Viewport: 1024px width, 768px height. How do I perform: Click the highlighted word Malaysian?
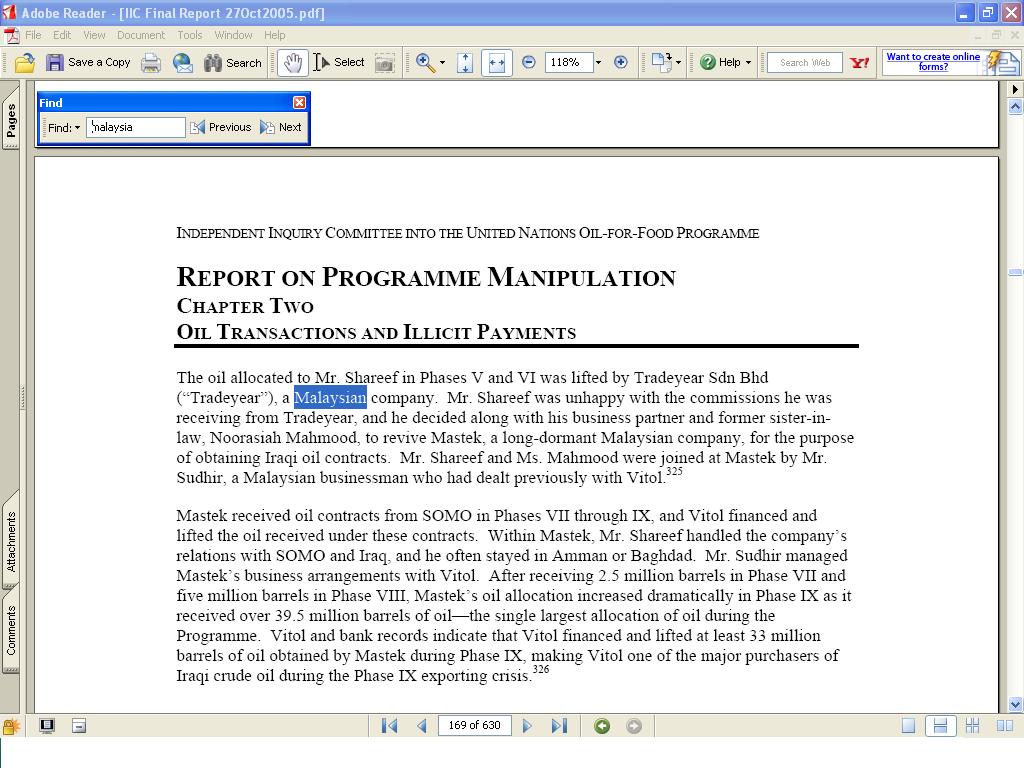(x=330, y=398)
